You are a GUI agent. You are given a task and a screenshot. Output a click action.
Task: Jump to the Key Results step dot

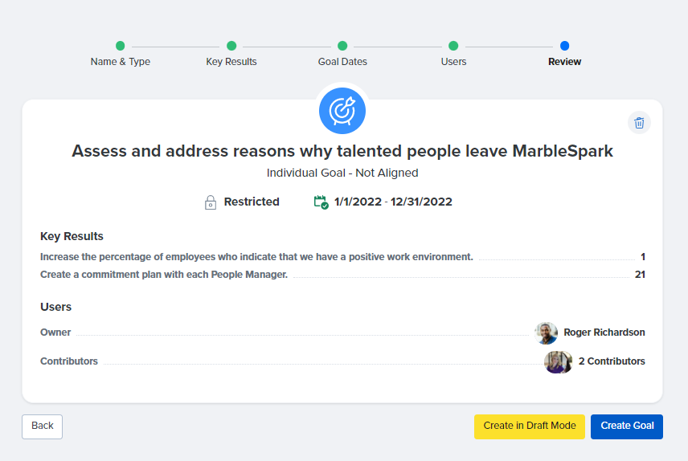coord(231,46)
